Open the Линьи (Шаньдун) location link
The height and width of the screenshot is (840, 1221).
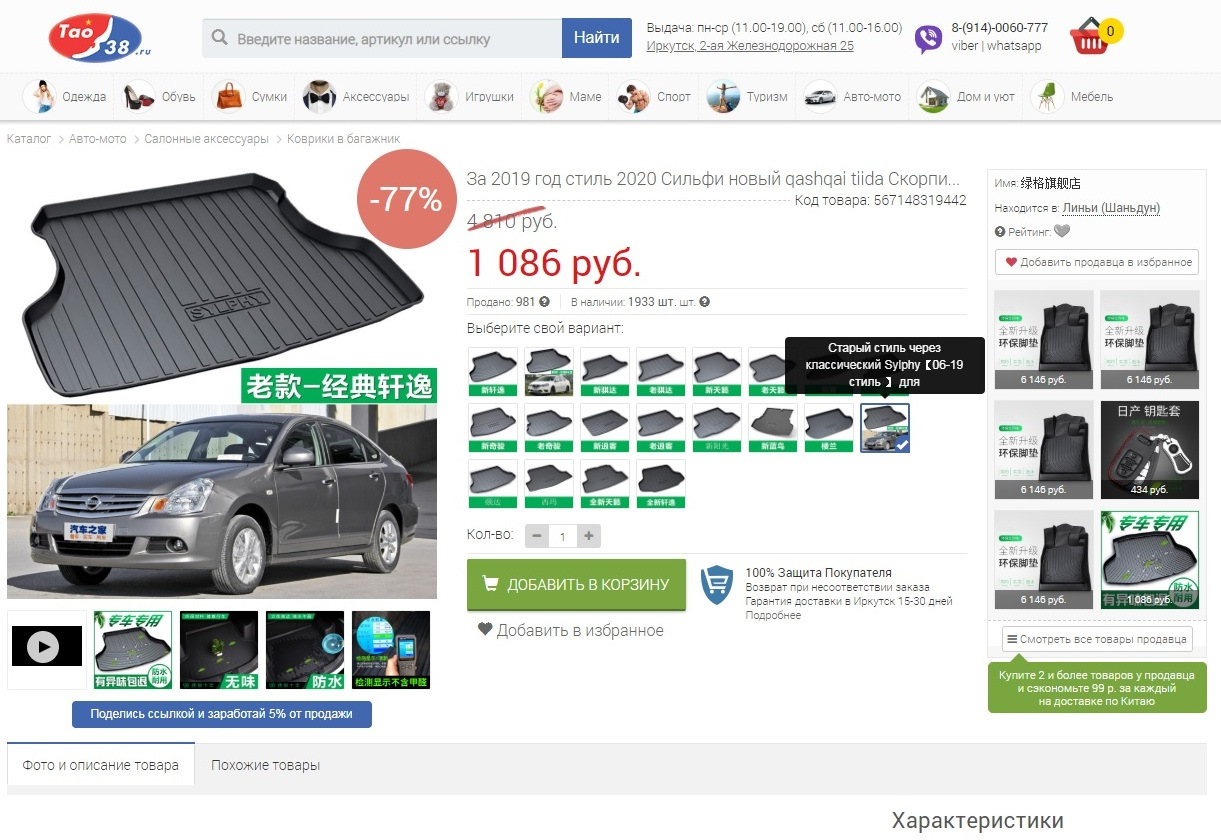point(1111,208)
